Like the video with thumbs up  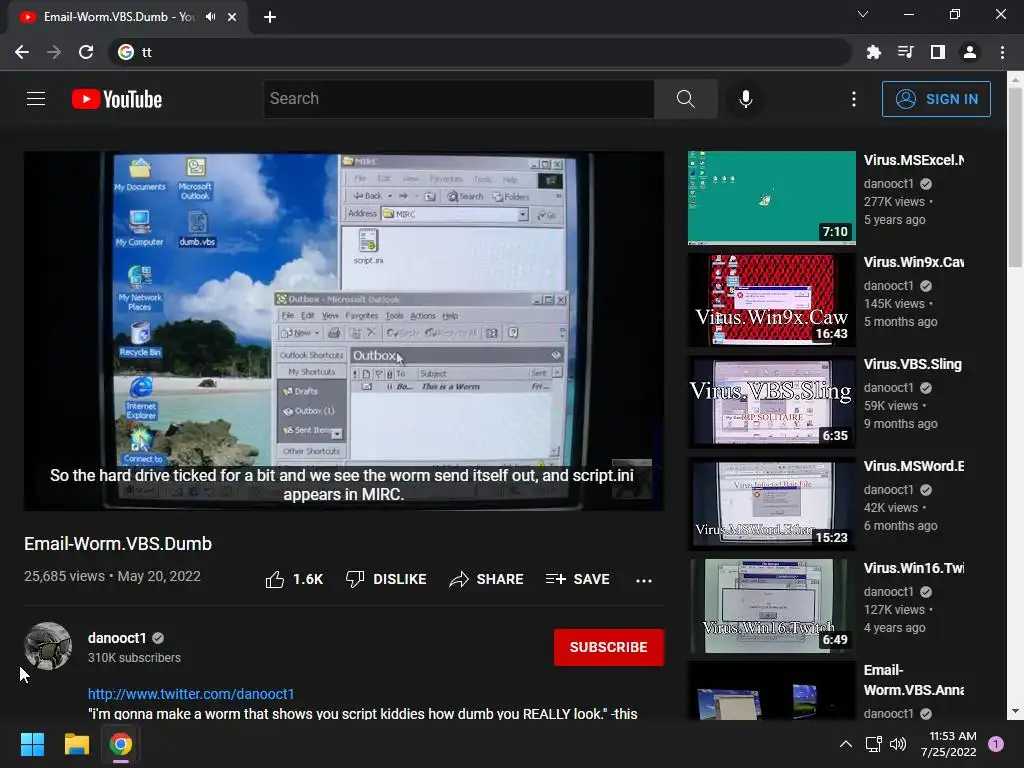pyautogui.click(x=294, y=579)
